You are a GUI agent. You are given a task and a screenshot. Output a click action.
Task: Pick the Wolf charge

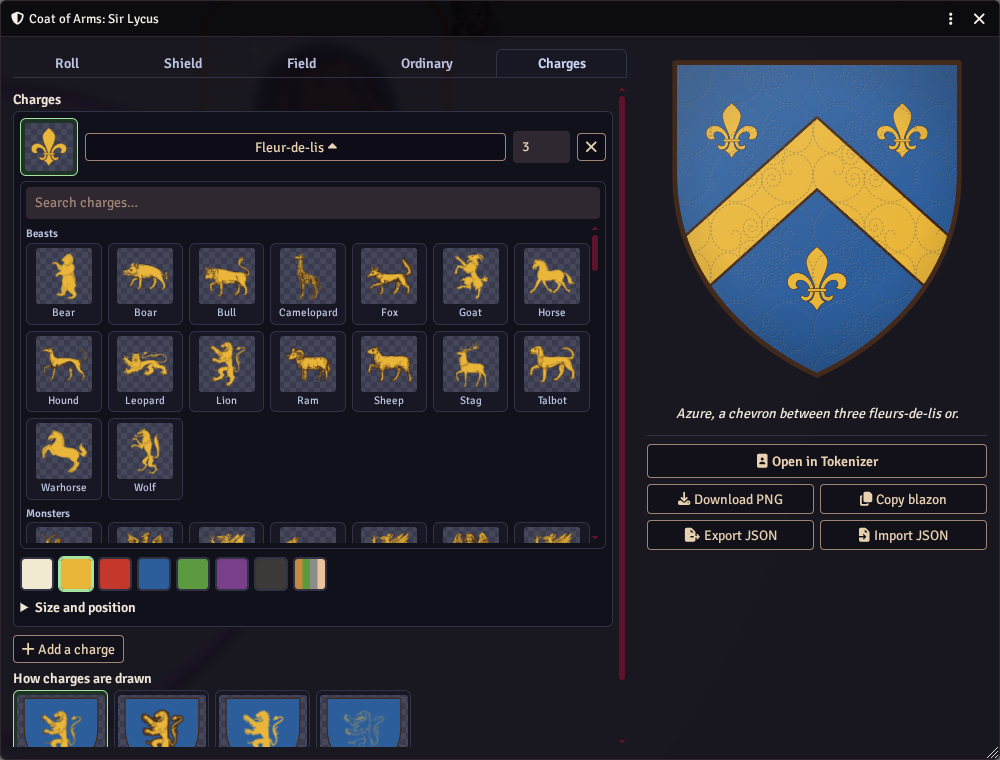[x=145, y=458]
